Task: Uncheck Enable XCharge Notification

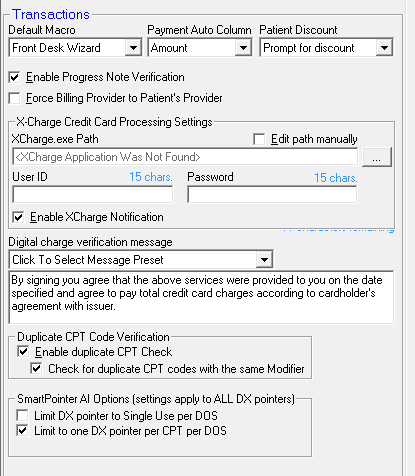Action: click(18, 217)
